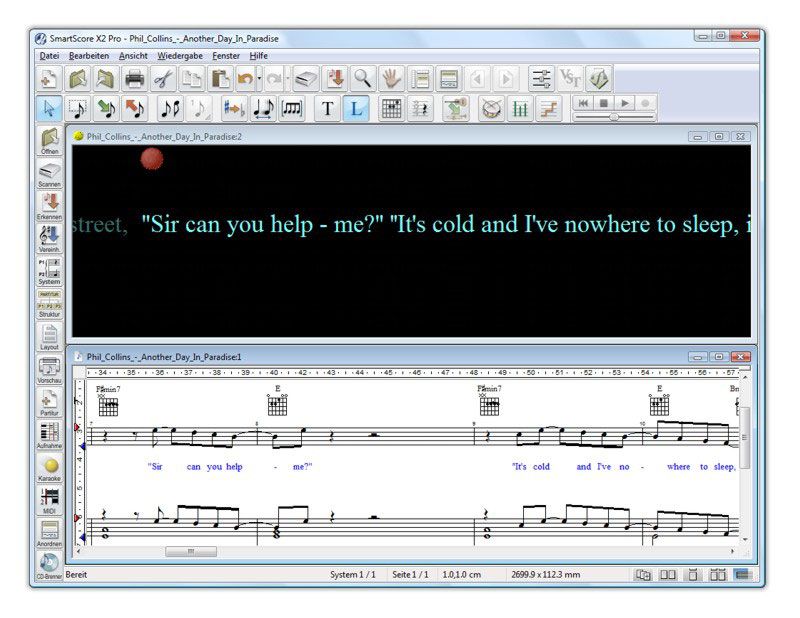
Task: Click the drum icon in toolbar
Action: click(x=491, y=108)
